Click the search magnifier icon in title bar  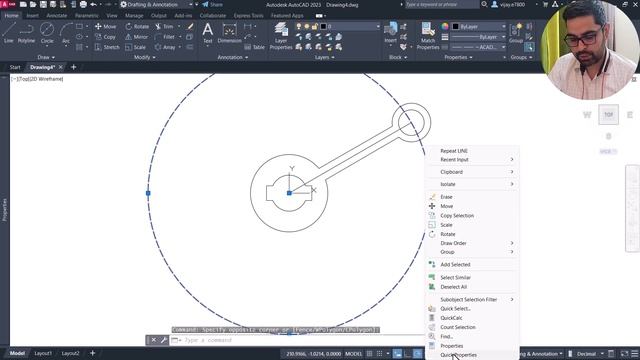pyautogui.click(x=484, y=4)
